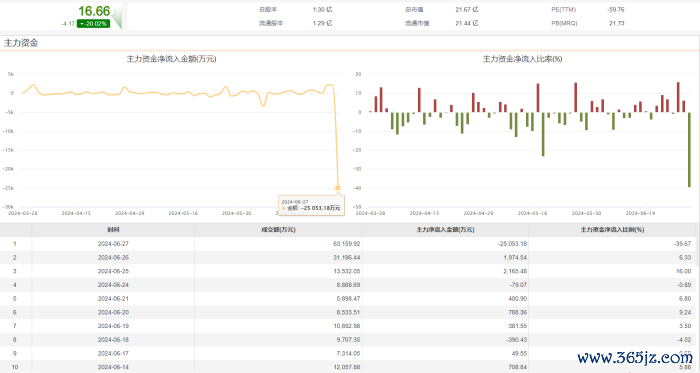Click the stock price 16.66

click(x=94, y=11)
